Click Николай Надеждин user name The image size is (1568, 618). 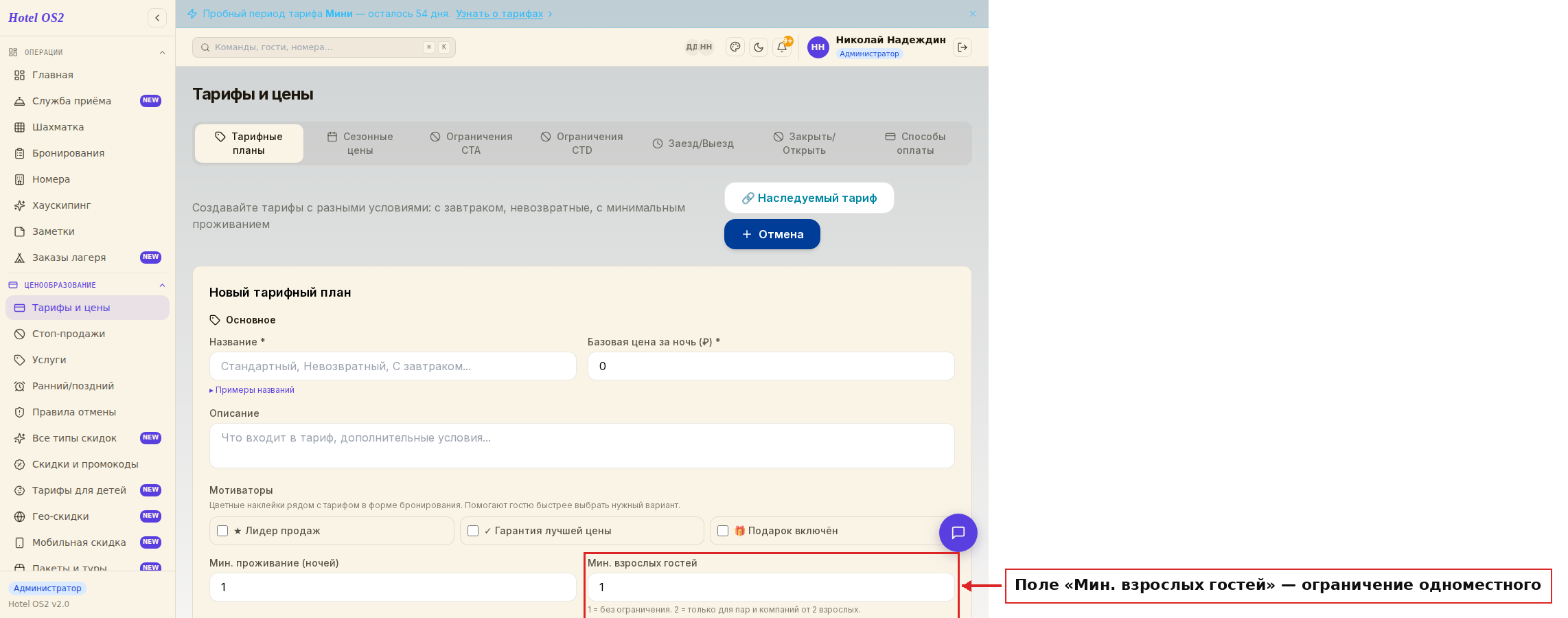pos(890,40)
